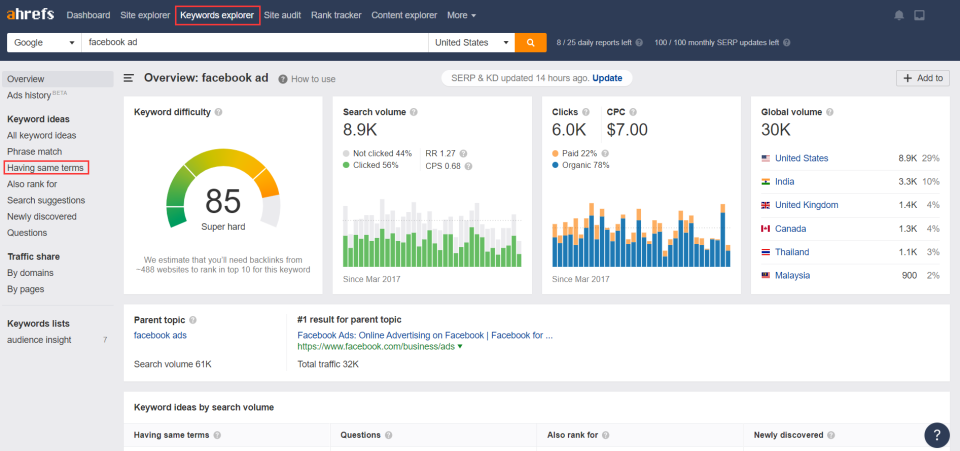Click the keyword search input field
Viewport: 960px width, 451px height.
[255, 43]
